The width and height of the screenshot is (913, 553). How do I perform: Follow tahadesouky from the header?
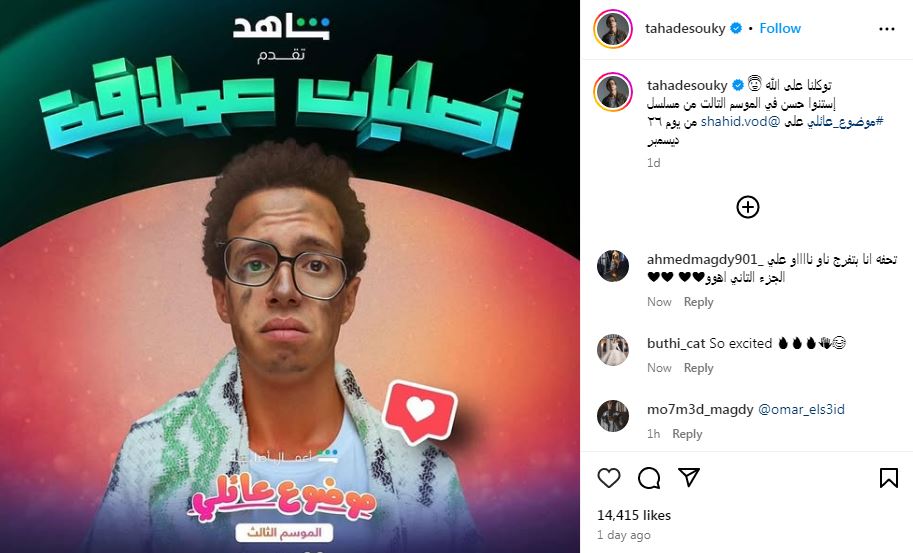point(780,29)
